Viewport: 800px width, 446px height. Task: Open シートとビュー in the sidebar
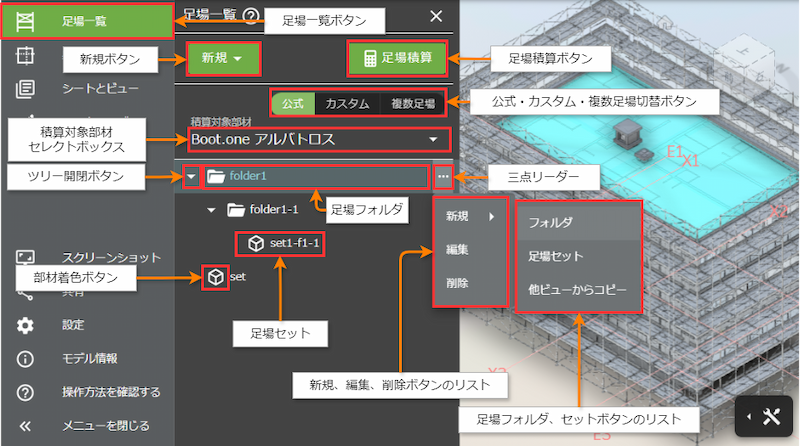tap(101, 89)
